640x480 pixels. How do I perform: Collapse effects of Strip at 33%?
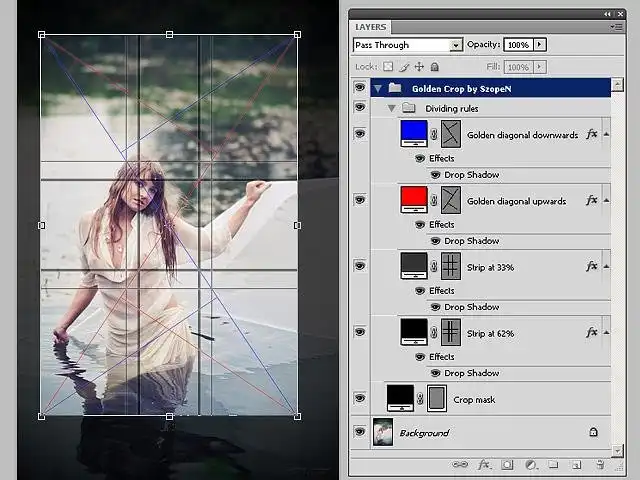[607, 267]
